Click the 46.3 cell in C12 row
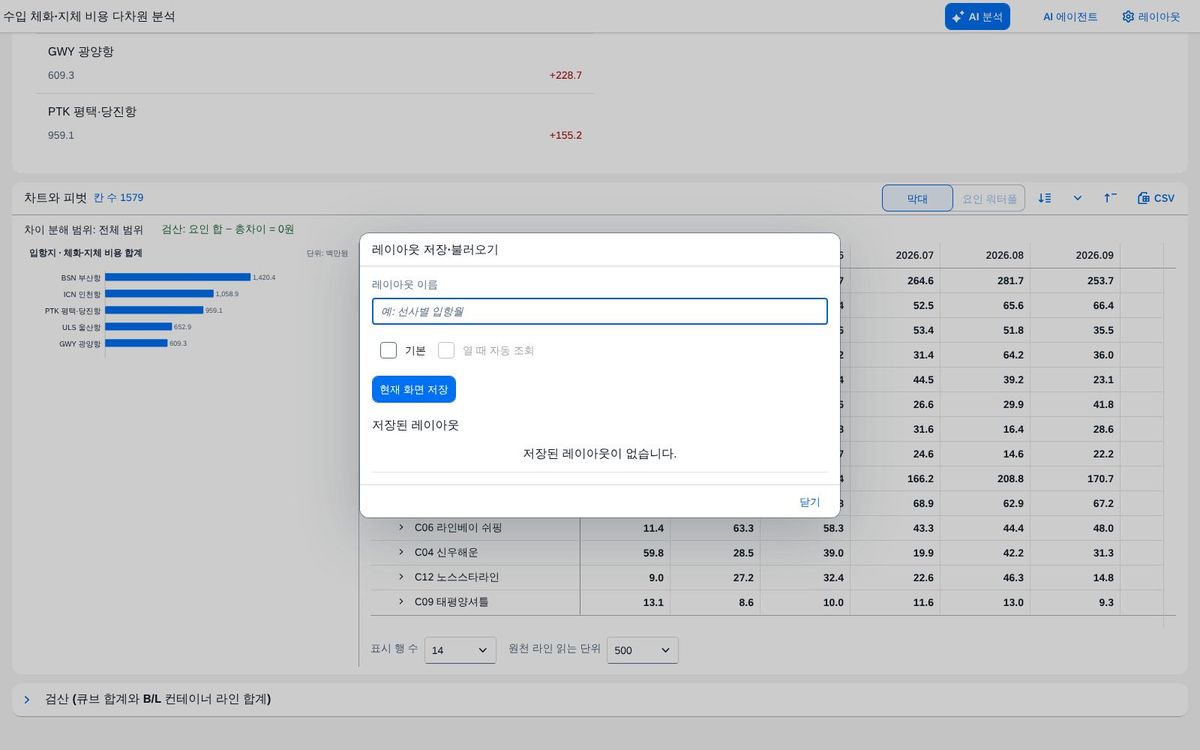The image size is (1200, 750). coord(1013,577)
